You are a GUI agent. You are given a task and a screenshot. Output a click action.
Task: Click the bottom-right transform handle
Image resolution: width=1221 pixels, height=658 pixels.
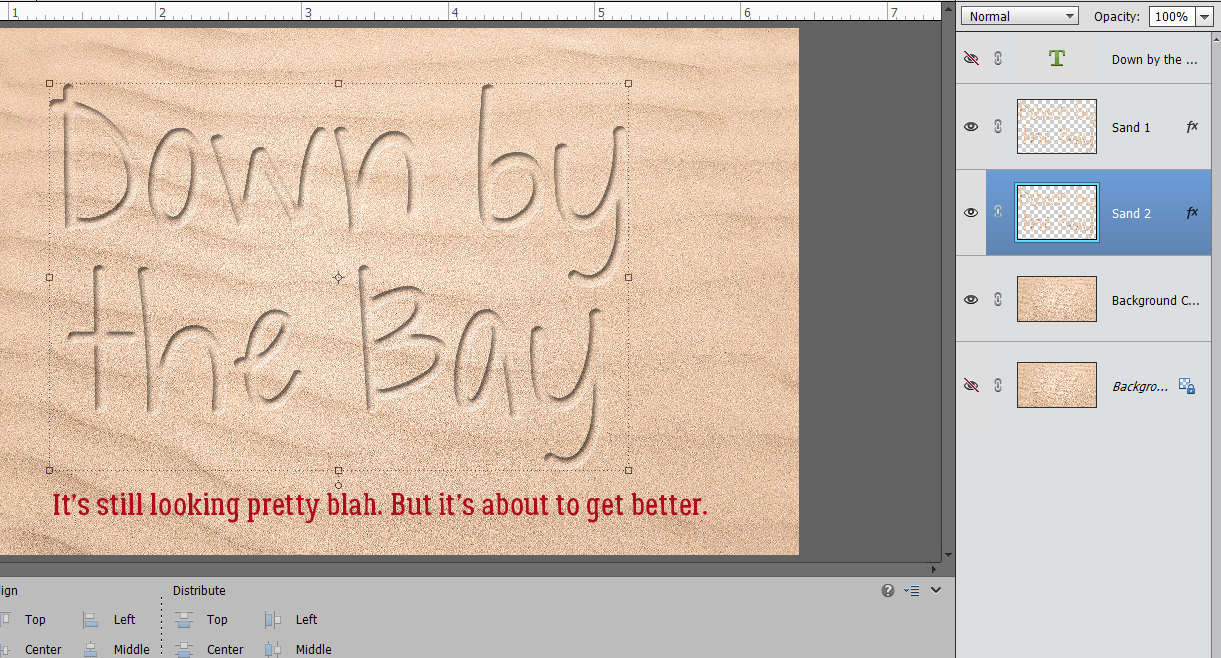click(x=628, y=470)
